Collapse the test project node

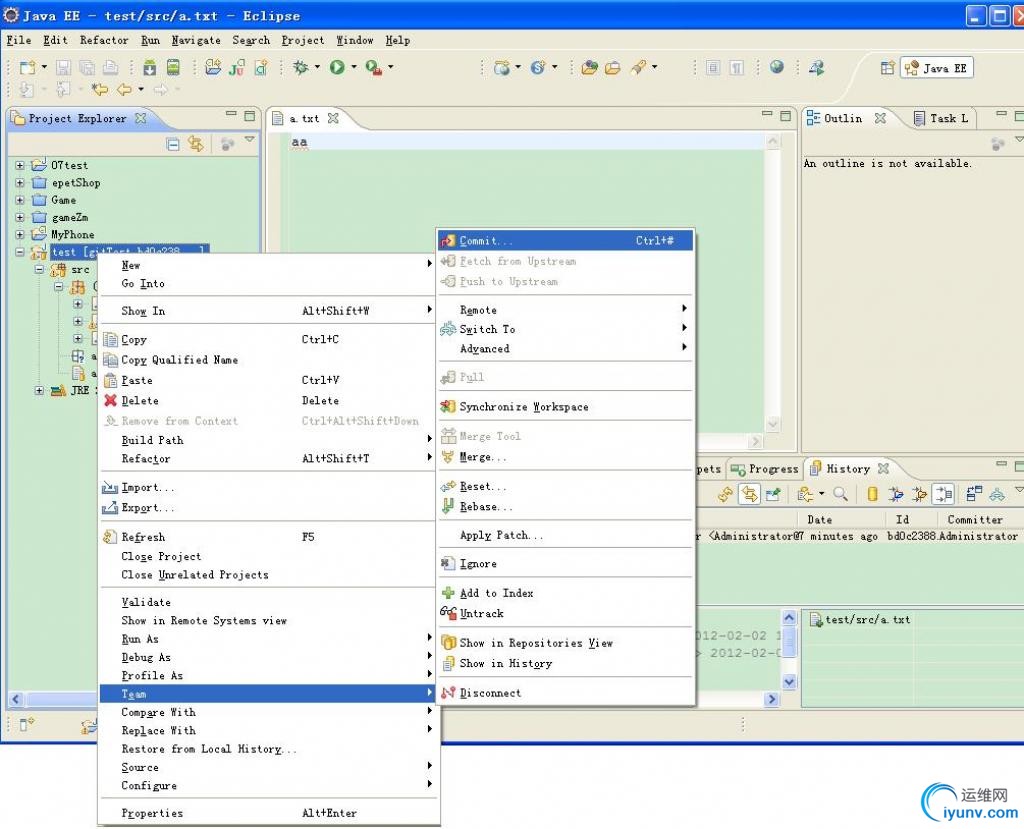(x=20, y=252)
